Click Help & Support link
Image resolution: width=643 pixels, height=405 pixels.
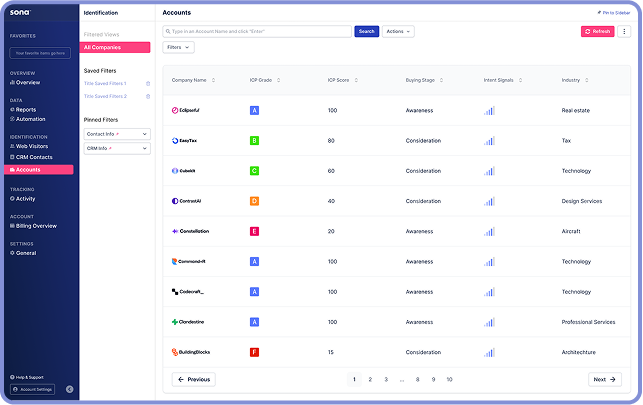(27, 377)
